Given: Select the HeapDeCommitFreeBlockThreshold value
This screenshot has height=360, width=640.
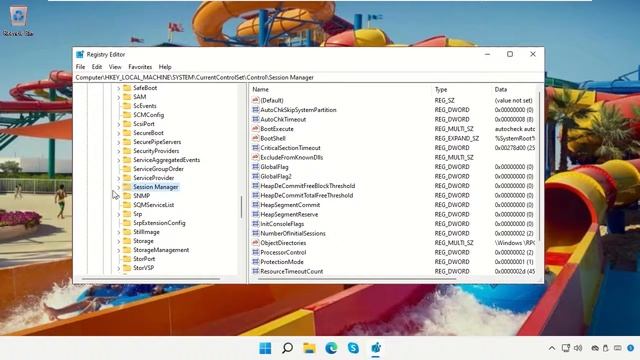Looking at the screenshot, I should (308, 186).
